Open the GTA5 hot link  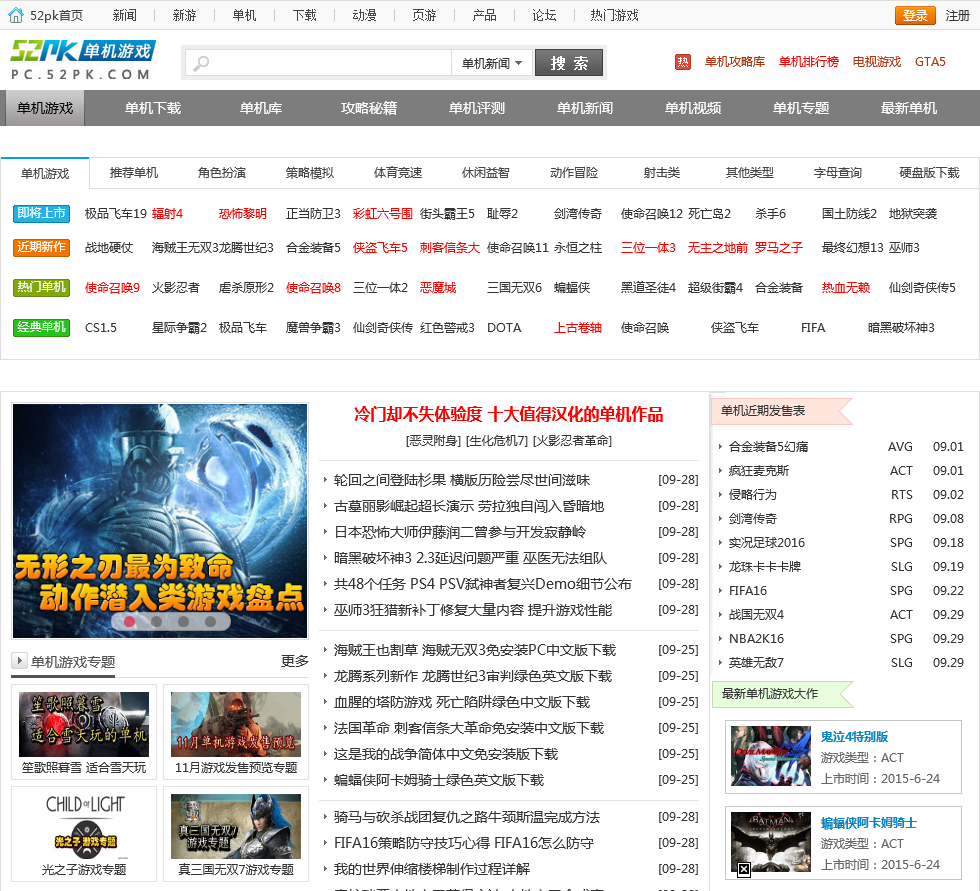click(930, 62)
